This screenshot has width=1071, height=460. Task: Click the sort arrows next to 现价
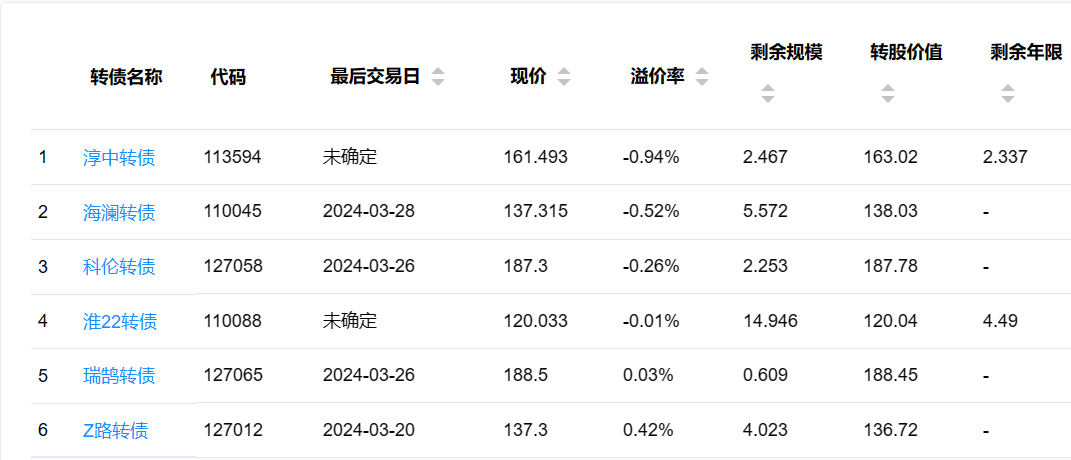click(564, 77)
